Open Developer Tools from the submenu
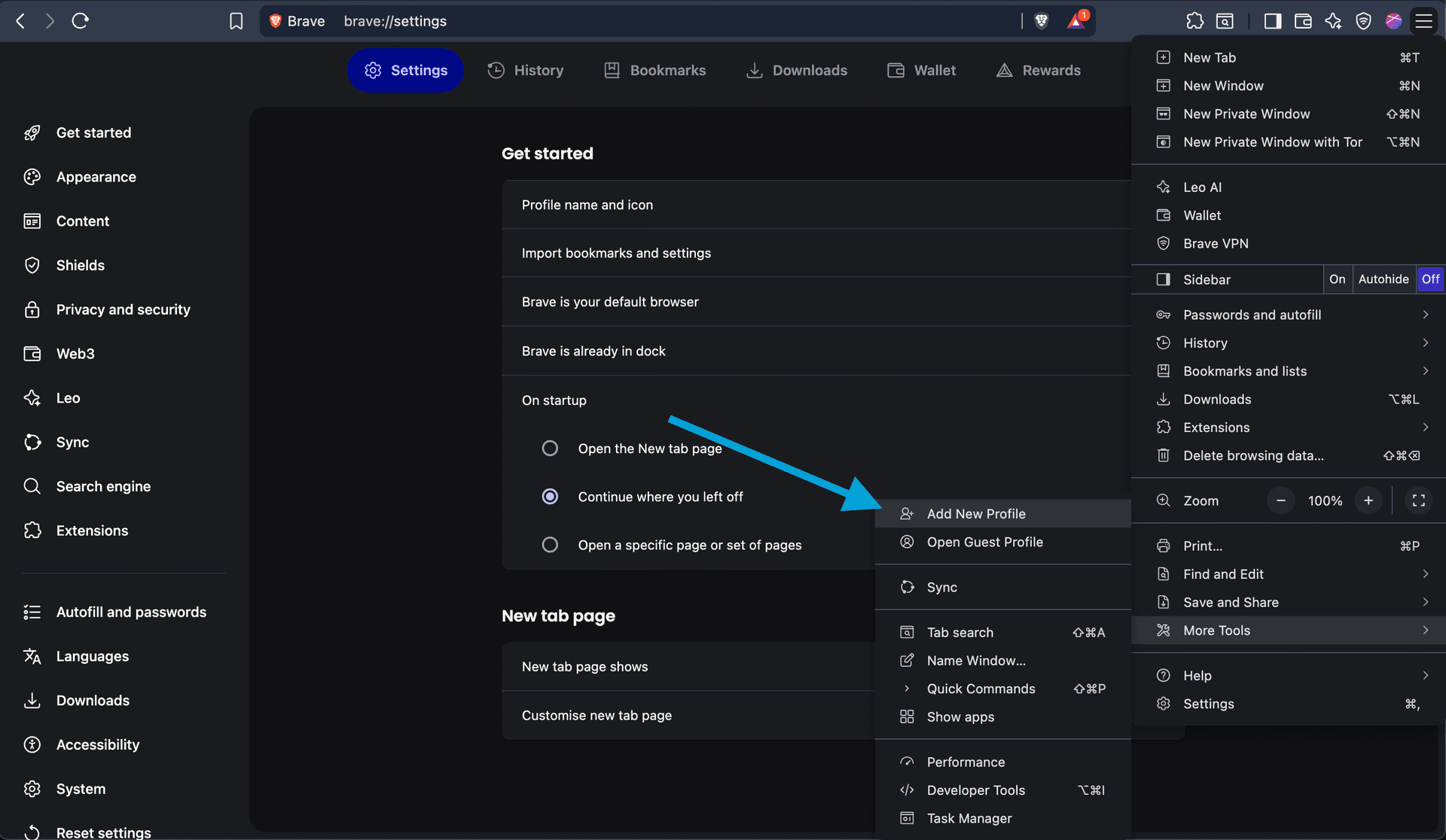The width and height of the screenshot is (1446, 840). tap(1003, 790)
